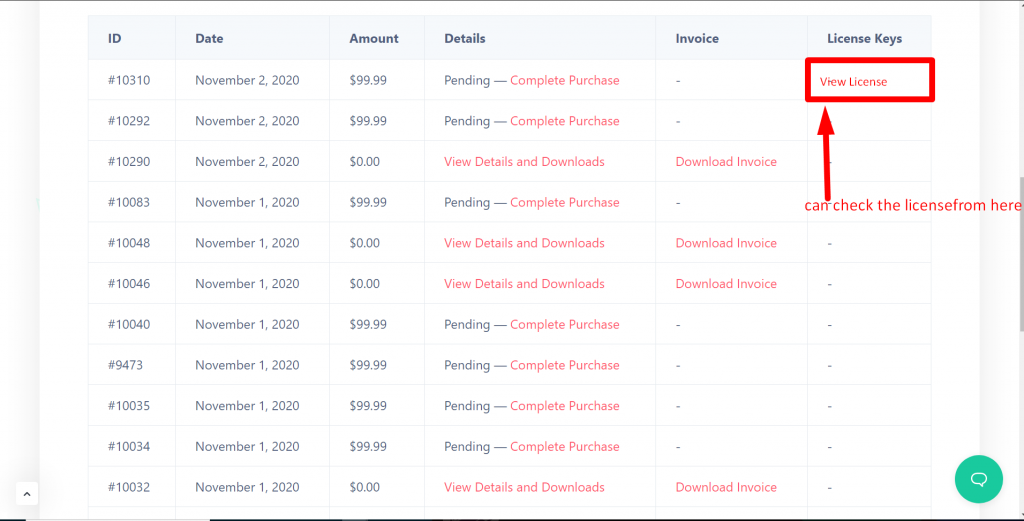Download Invoice for order #10290

pyautogui.click(x=726, y=162)
